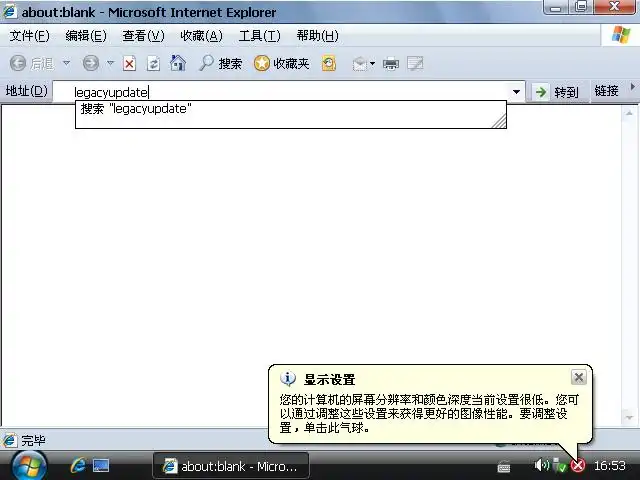Go to the Home page icon
The image size is (640, 480).
[x=178, y=63]
